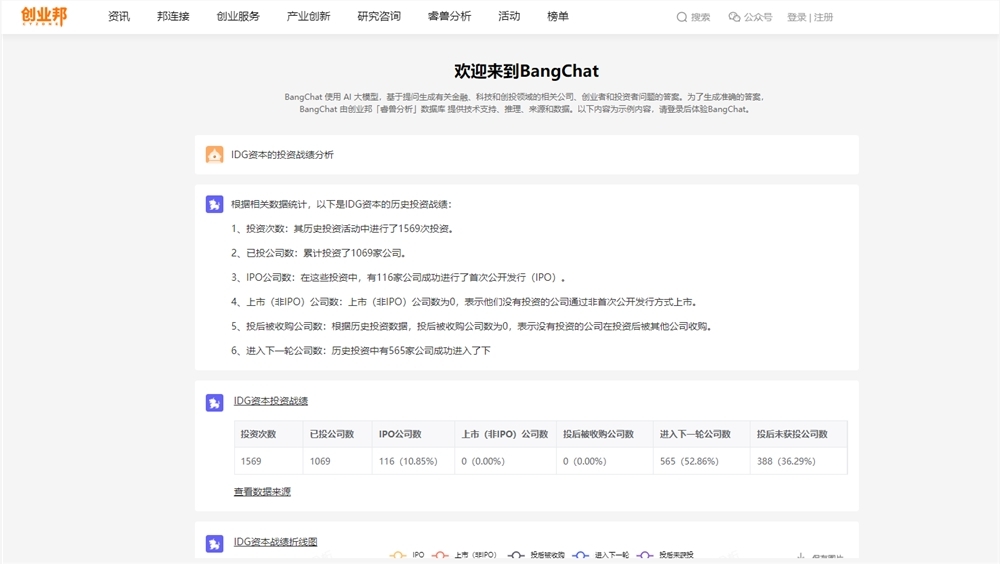Viewport: 1000px width, 564px height.
Task: Open the 资讯 menu
Action: tap(119, 17)
